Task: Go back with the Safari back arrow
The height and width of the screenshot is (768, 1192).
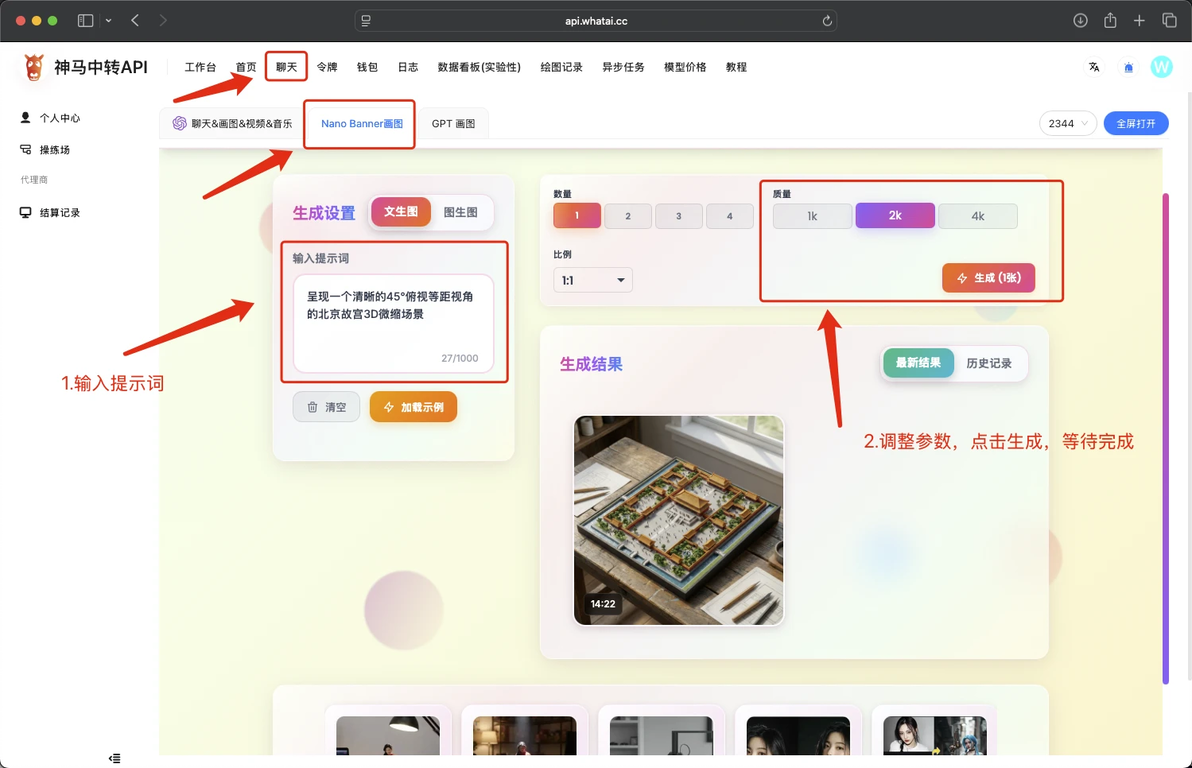Action: [135, 21]
